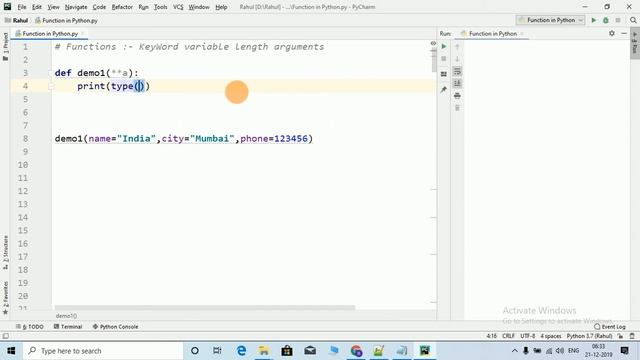This screenshot has width=640, height=360.
Task: Click the Type here to search box
Action: [x=102, y=351]
